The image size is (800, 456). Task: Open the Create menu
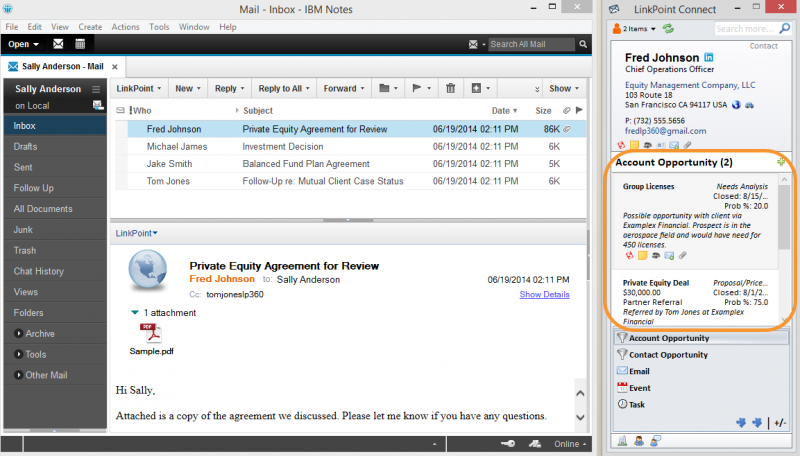(x=90, y=27)
